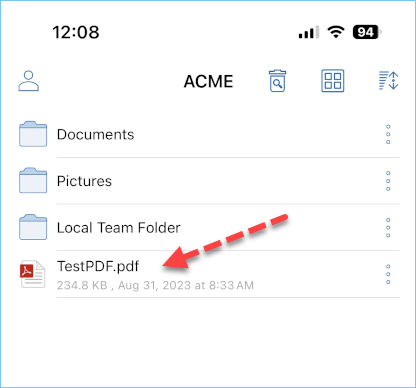Tap the Pictures folder icon
The image size is (416, 388).
click(x=33, y=181)
